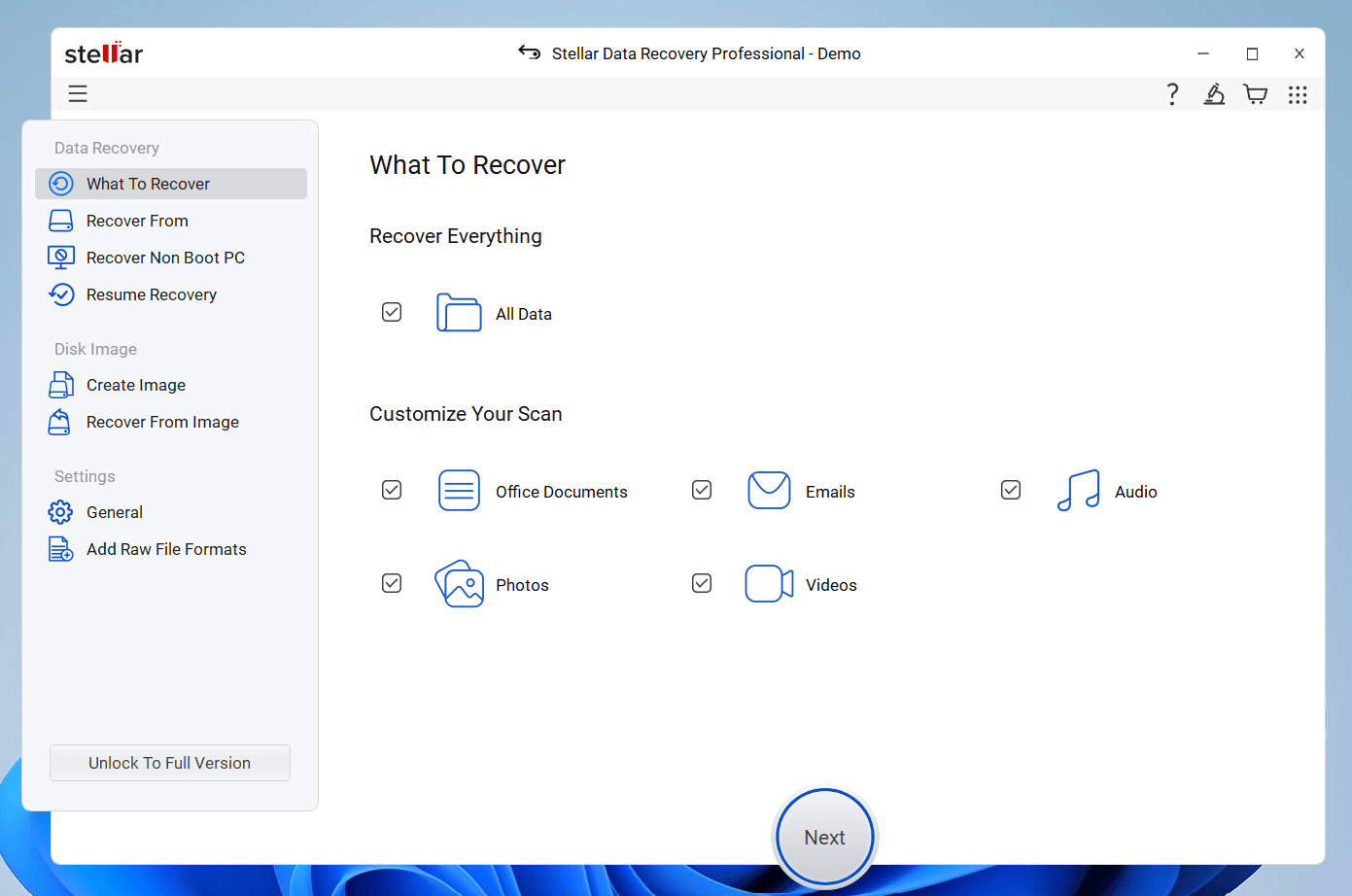Screen dimensions: 1352x896
Task: Click the Emails envelope icon
Action: click(x=769, y=491)
